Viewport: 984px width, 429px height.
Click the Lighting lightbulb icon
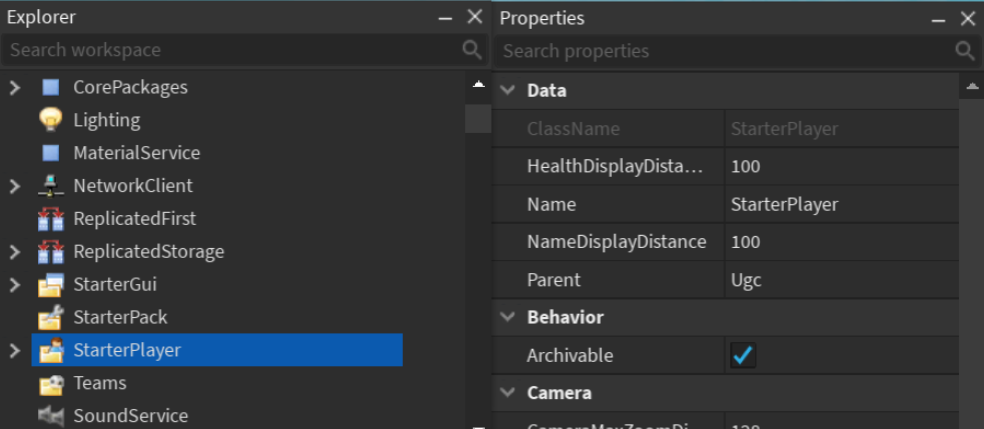(x=51, y=120)
